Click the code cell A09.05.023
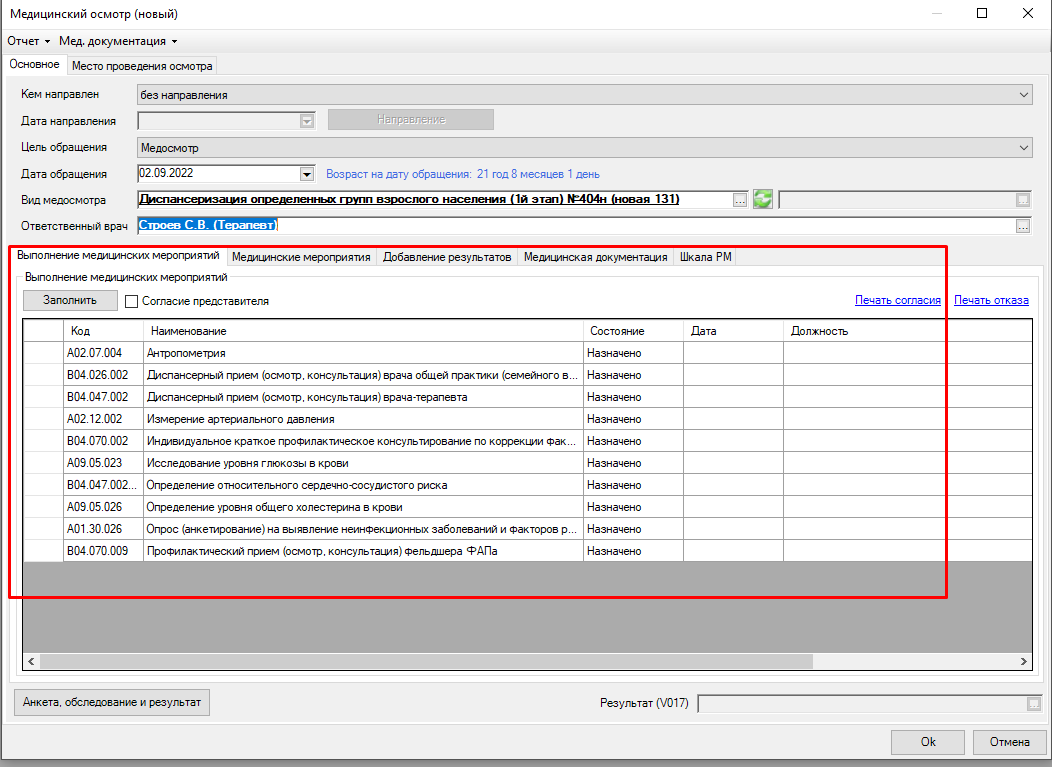1052x767 pixels. (103, 463)
